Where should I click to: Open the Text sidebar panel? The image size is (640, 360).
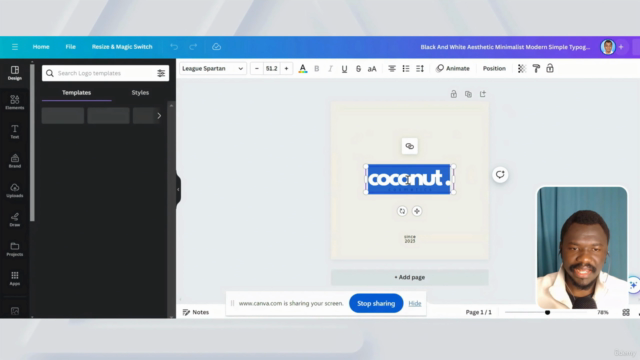(x=15, y=131)
